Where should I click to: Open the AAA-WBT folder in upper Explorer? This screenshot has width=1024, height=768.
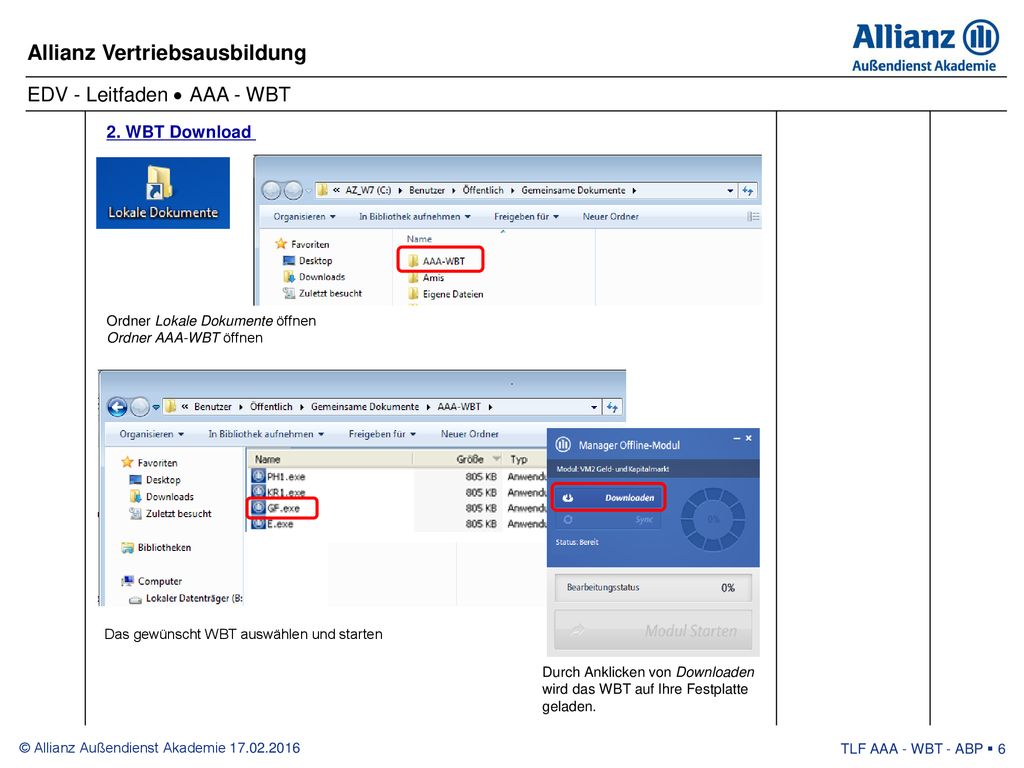point(438,261)
